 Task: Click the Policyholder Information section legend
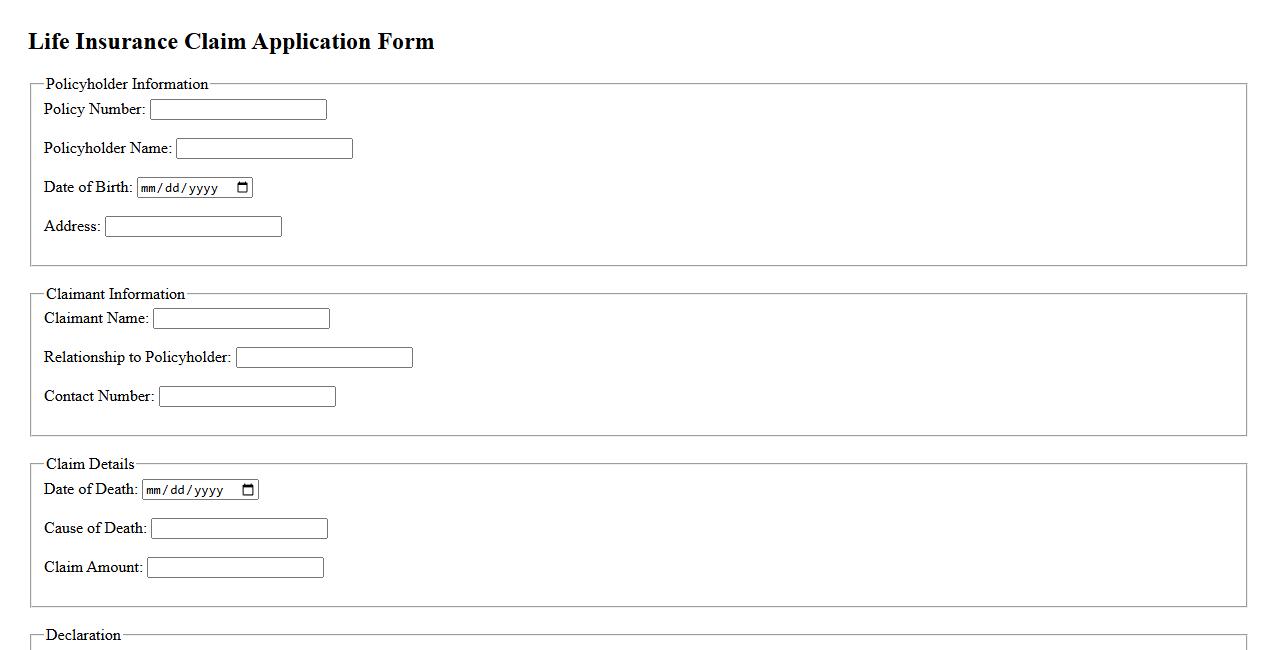click(127, 84)
